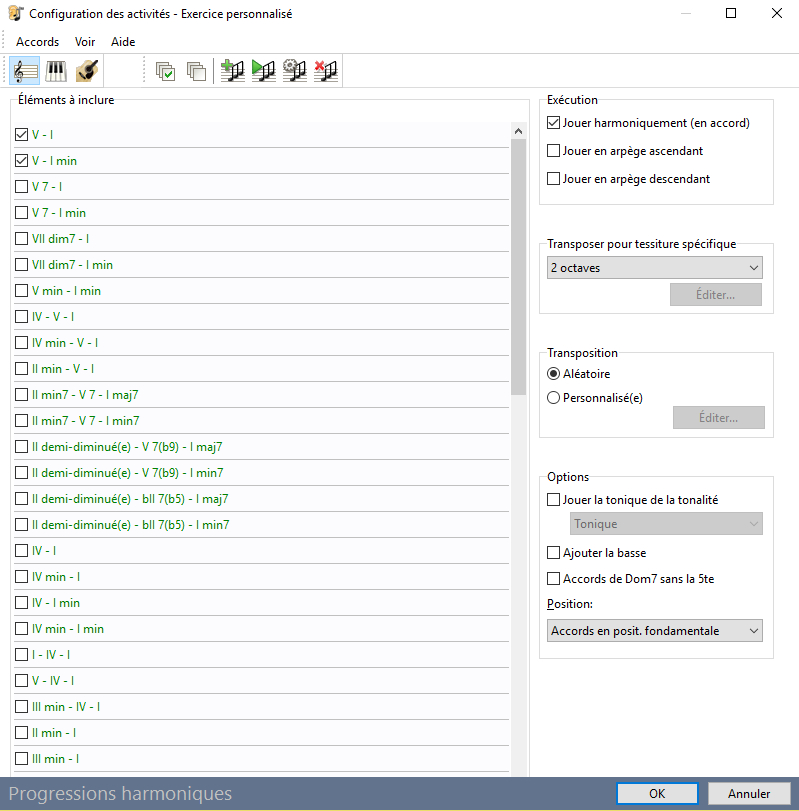Click Éditer button under tessiture
Screen dimensions: 799x811
[x=716, y=294]
